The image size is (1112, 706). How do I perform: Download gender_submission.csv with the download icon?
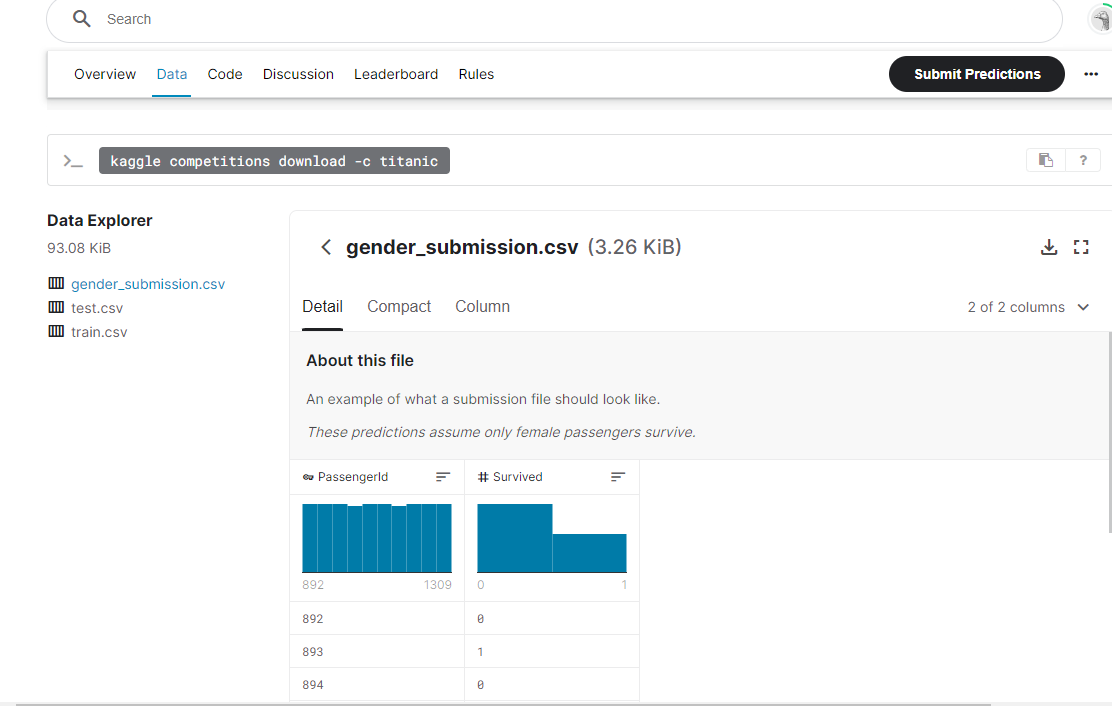tap(1049, 247)
